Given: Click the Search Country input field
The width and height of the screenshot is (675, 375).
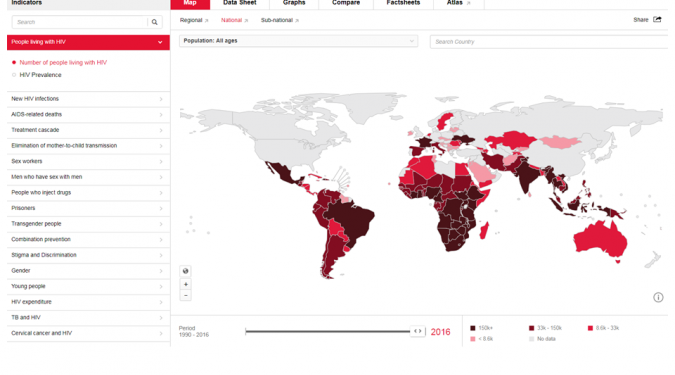Looking at the screenshot, I should point(549,42).
